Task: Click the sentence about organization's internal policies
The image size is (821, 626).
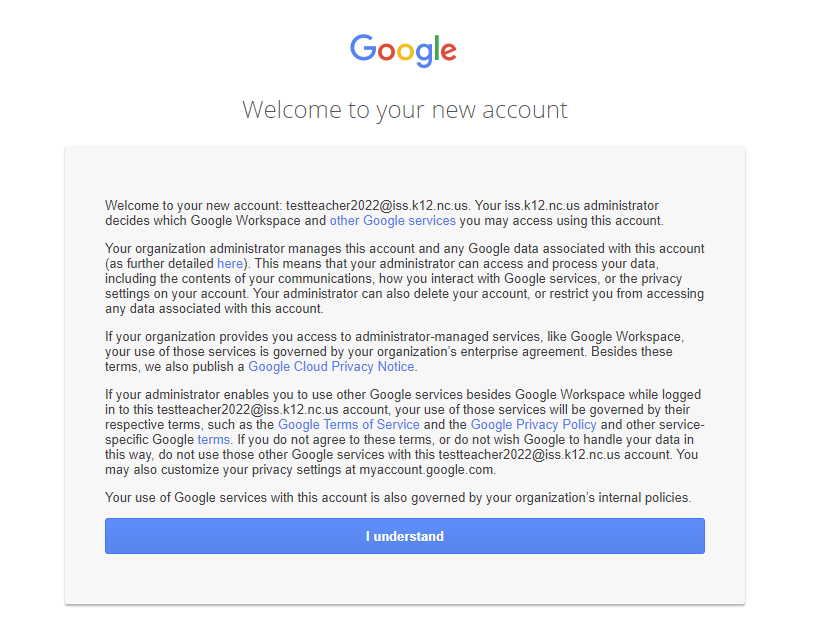Action: coord(398,497)
